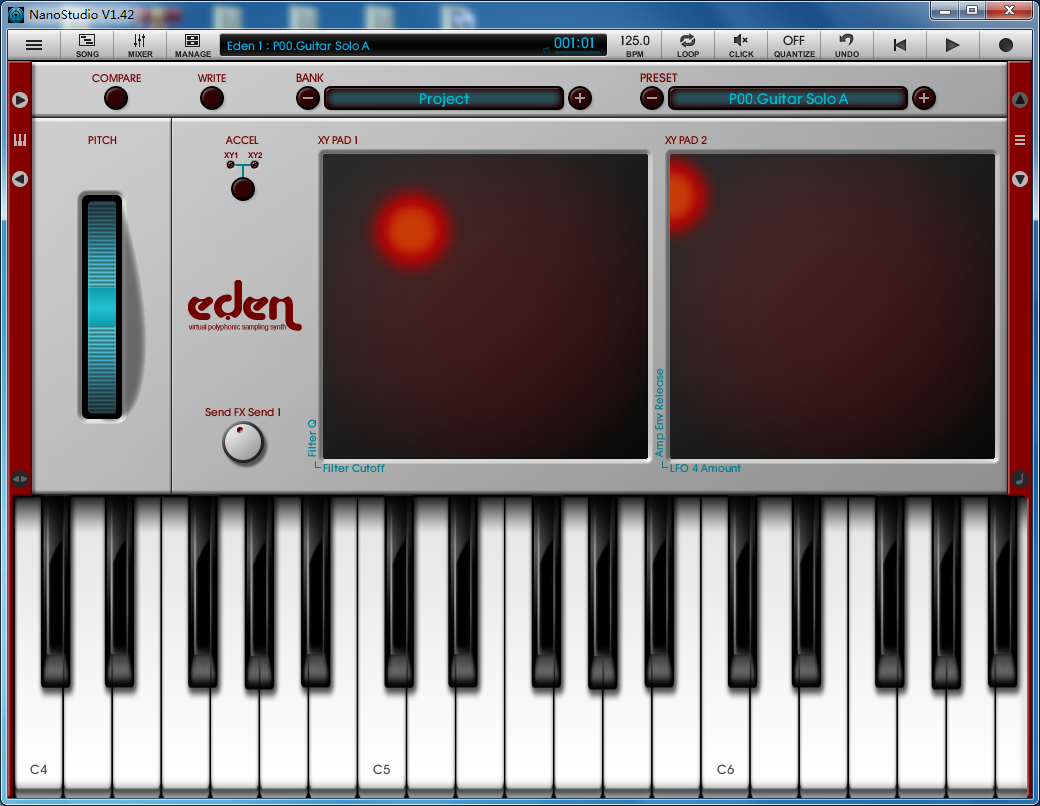Change the Quantize setting

click(x=794, y=45)
